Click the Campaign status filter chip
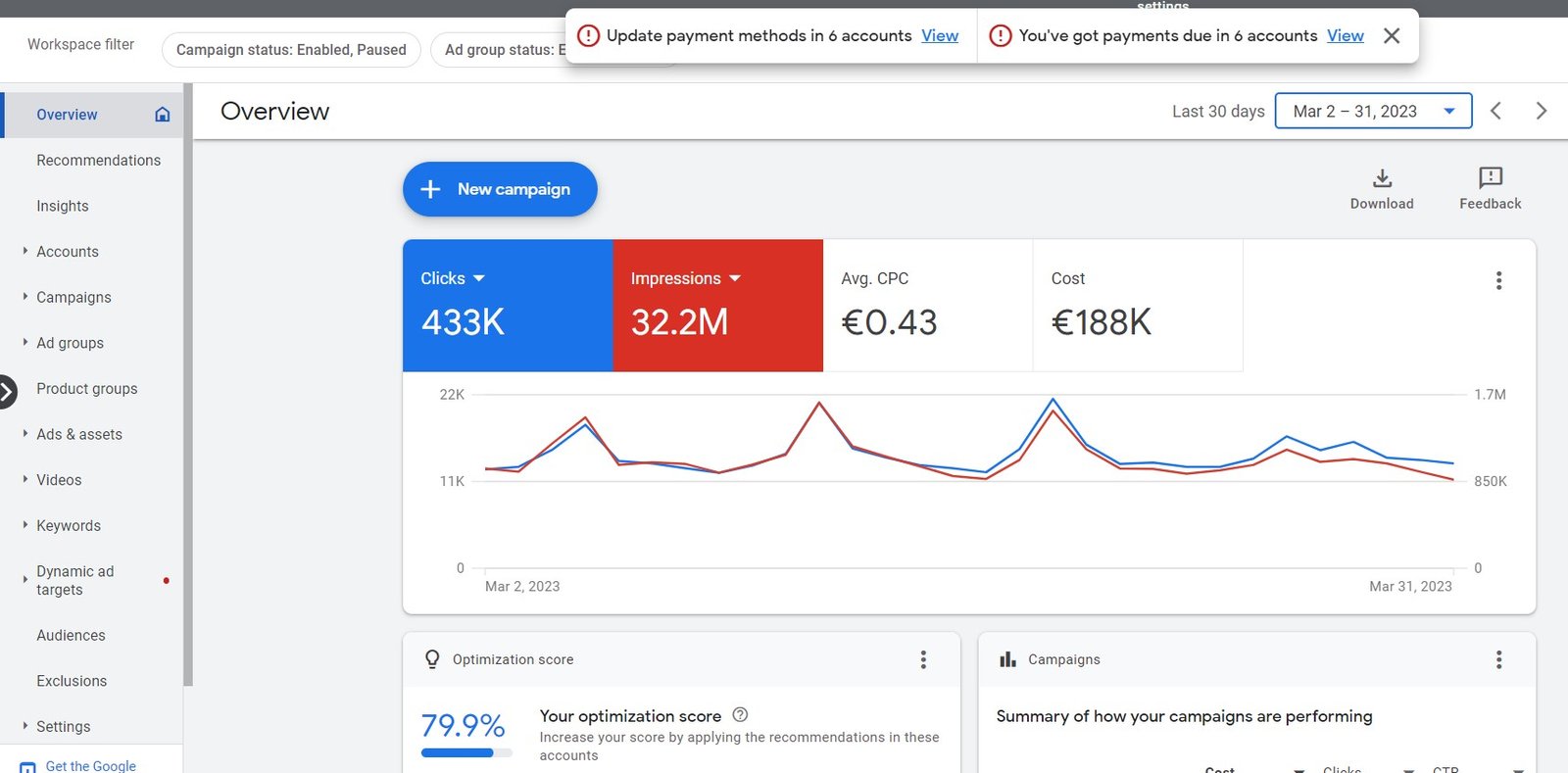The width and height of the screenshot is (1568, 773). tap(291, 50)
